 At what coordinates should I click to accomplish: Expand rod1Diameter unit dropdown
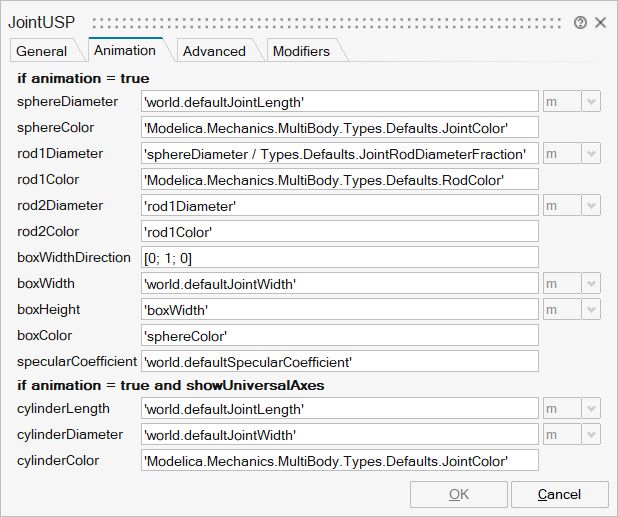click(x=592, y=153)
